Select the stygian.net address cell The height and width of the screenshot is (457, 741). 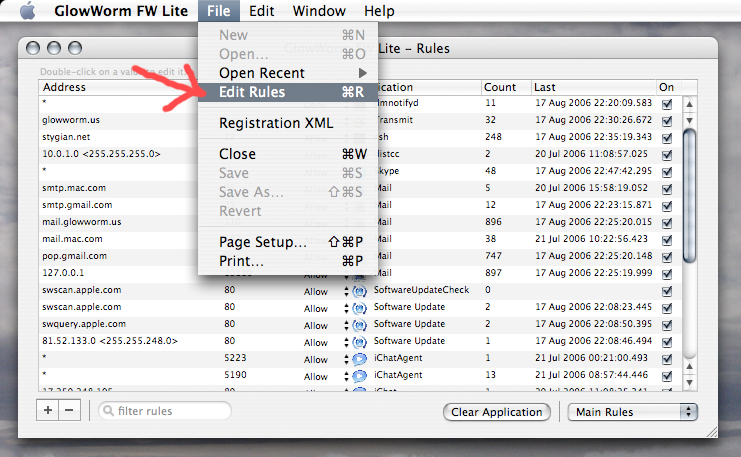(x=66, y=137)
